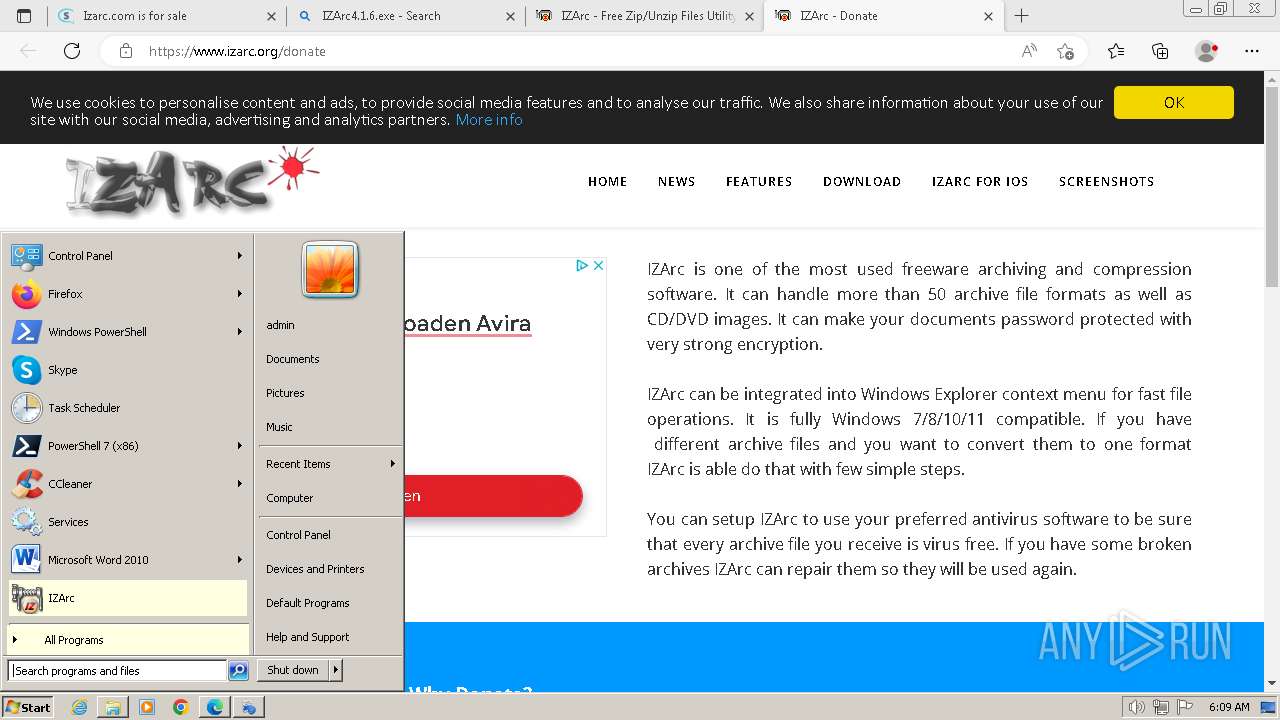The image size is (1280, 720).
Task: Launch Skype from the Start menu
Action: [127, 370]
